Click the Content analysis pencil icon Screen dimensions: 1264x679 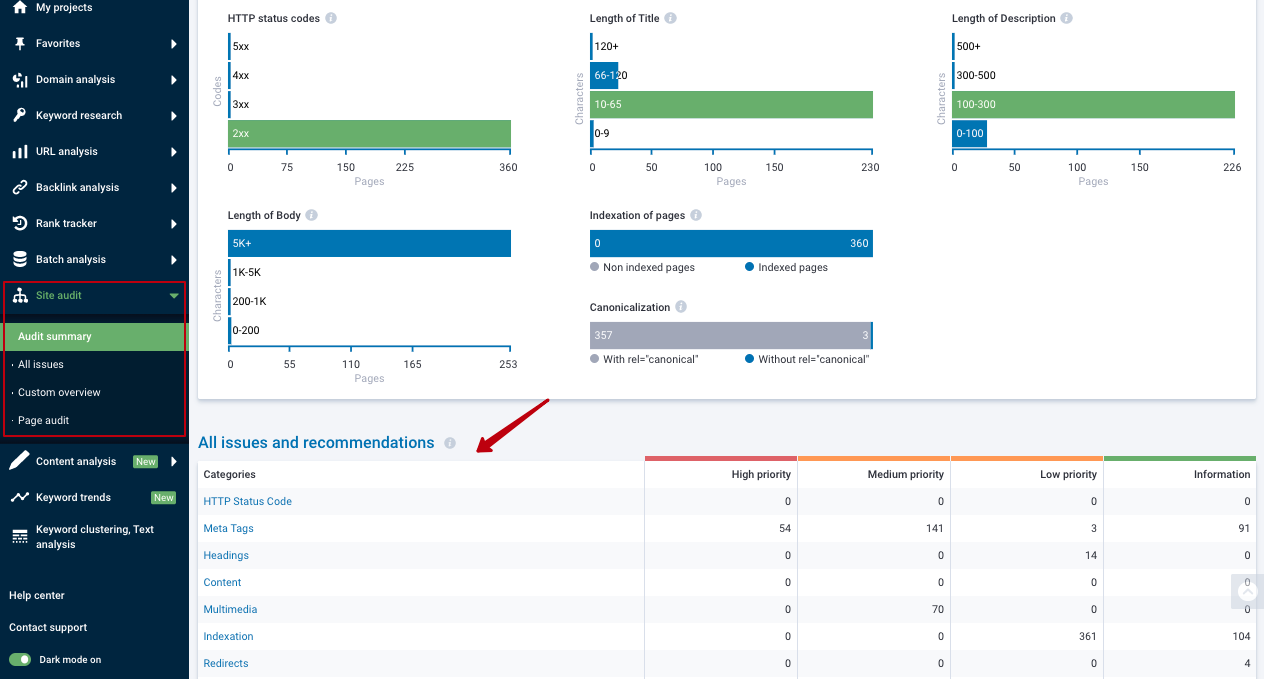click(x=19, y=461)
